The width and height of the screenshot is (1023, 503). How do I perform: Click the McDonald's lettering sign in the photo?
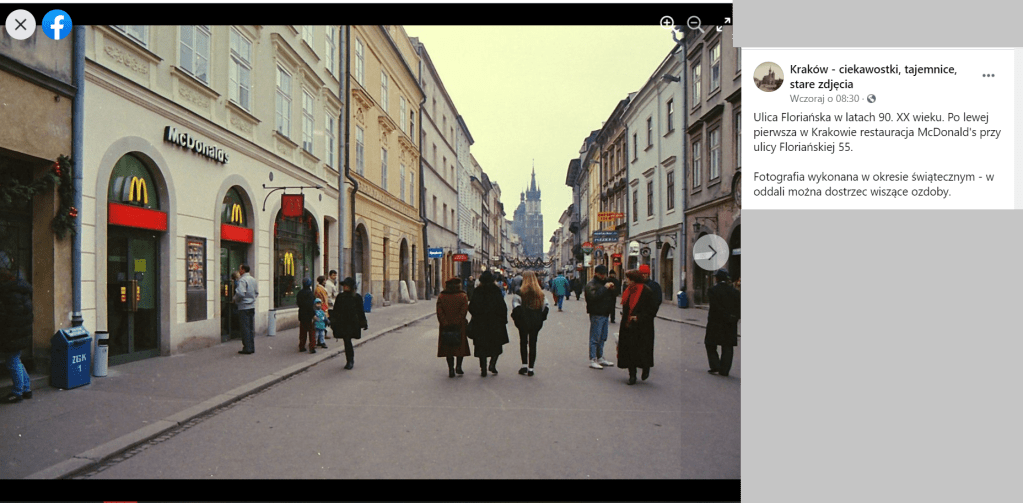pos(196,145)
